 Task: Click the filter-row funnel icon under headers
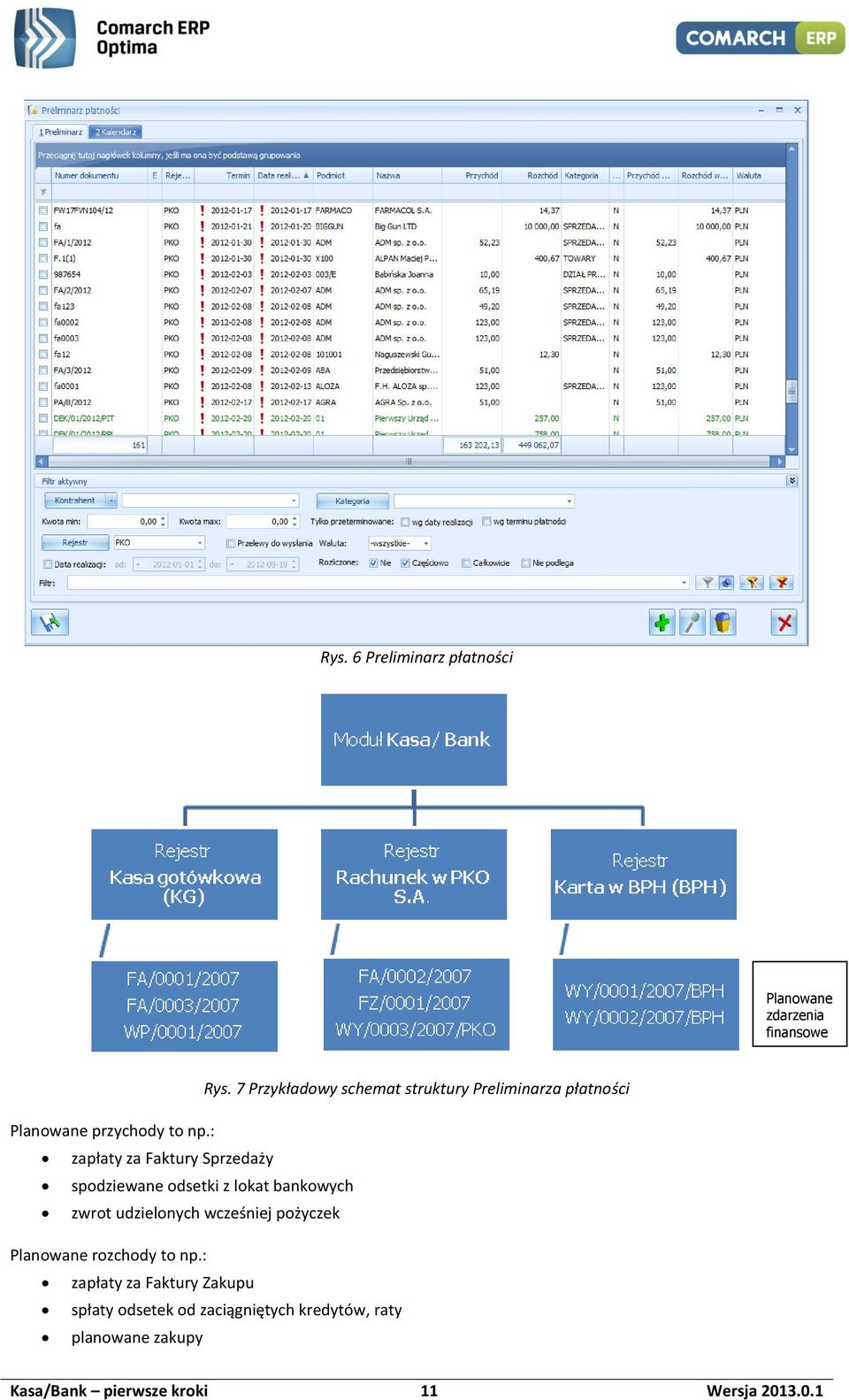point(43,191)
